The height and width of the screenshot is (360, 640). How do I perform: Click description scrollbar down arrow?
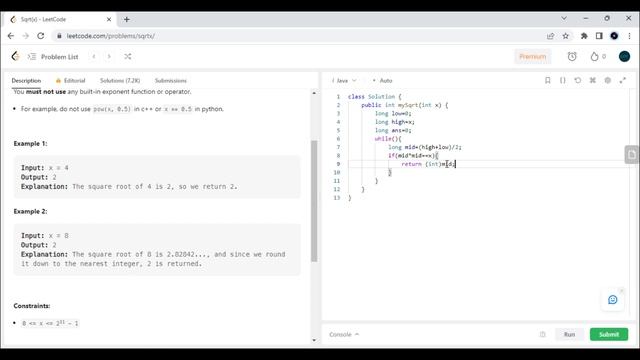314,340
